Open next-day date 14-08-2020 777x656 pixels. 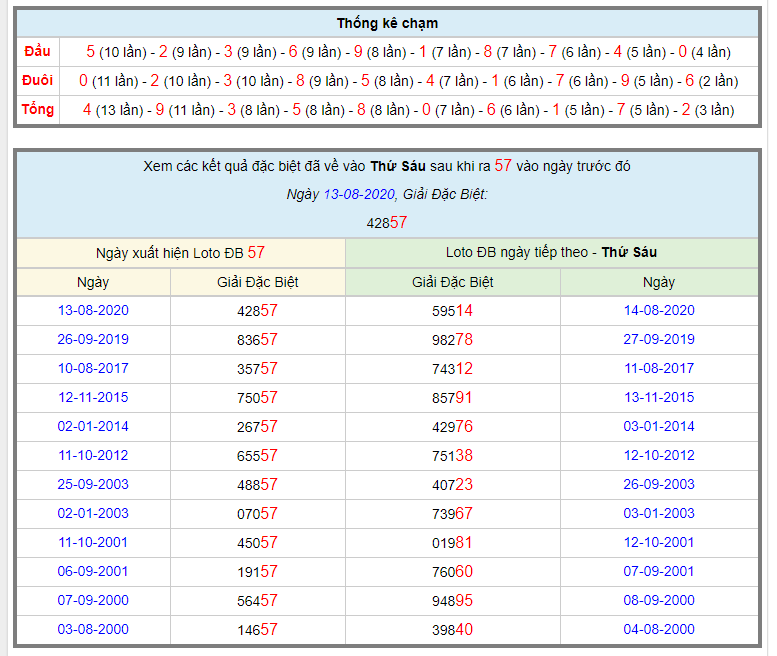(x=659, y=310)
